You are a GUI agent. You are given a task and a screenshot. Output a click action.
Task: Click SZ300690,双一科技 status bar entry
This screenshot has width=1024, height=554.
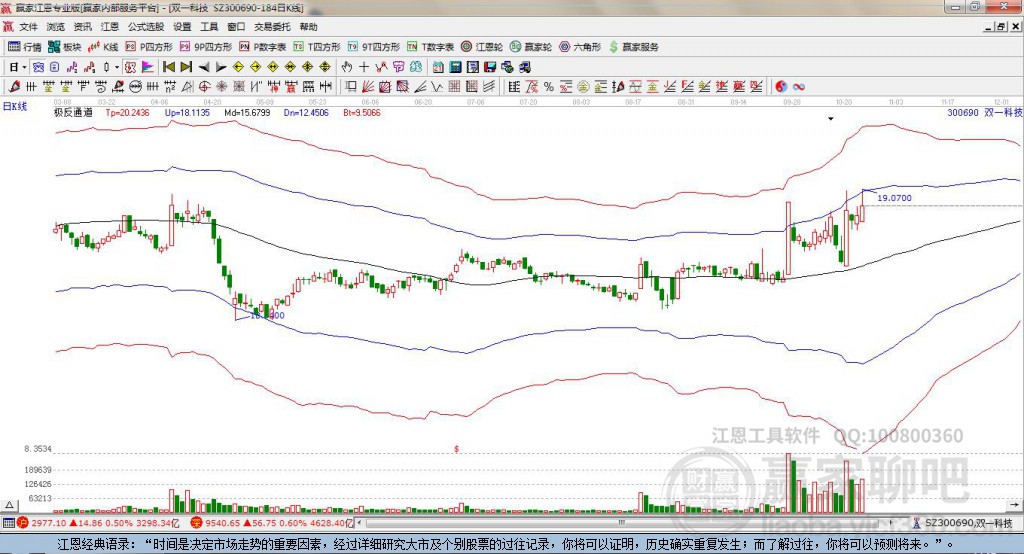point(963,523)
